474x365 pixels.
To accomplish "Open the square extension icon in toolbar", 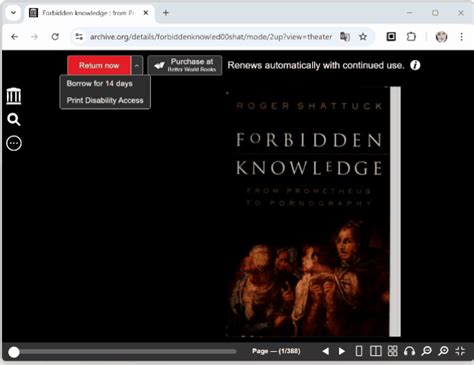I will click(x=391, y=37).
